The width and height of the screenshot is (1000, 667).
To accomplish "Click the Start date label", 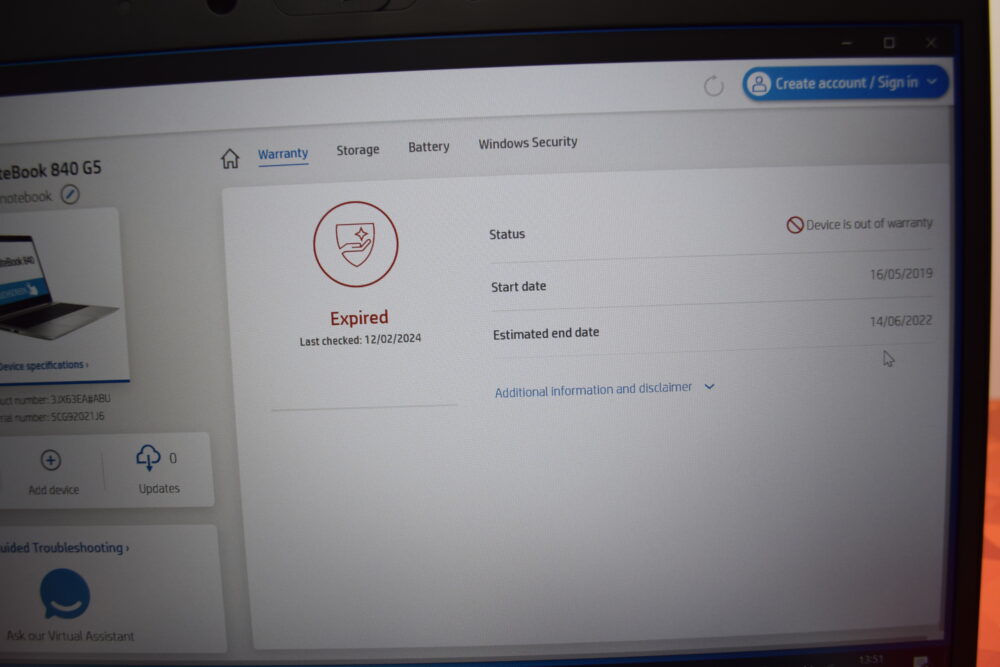I will [x=518, y=286].
